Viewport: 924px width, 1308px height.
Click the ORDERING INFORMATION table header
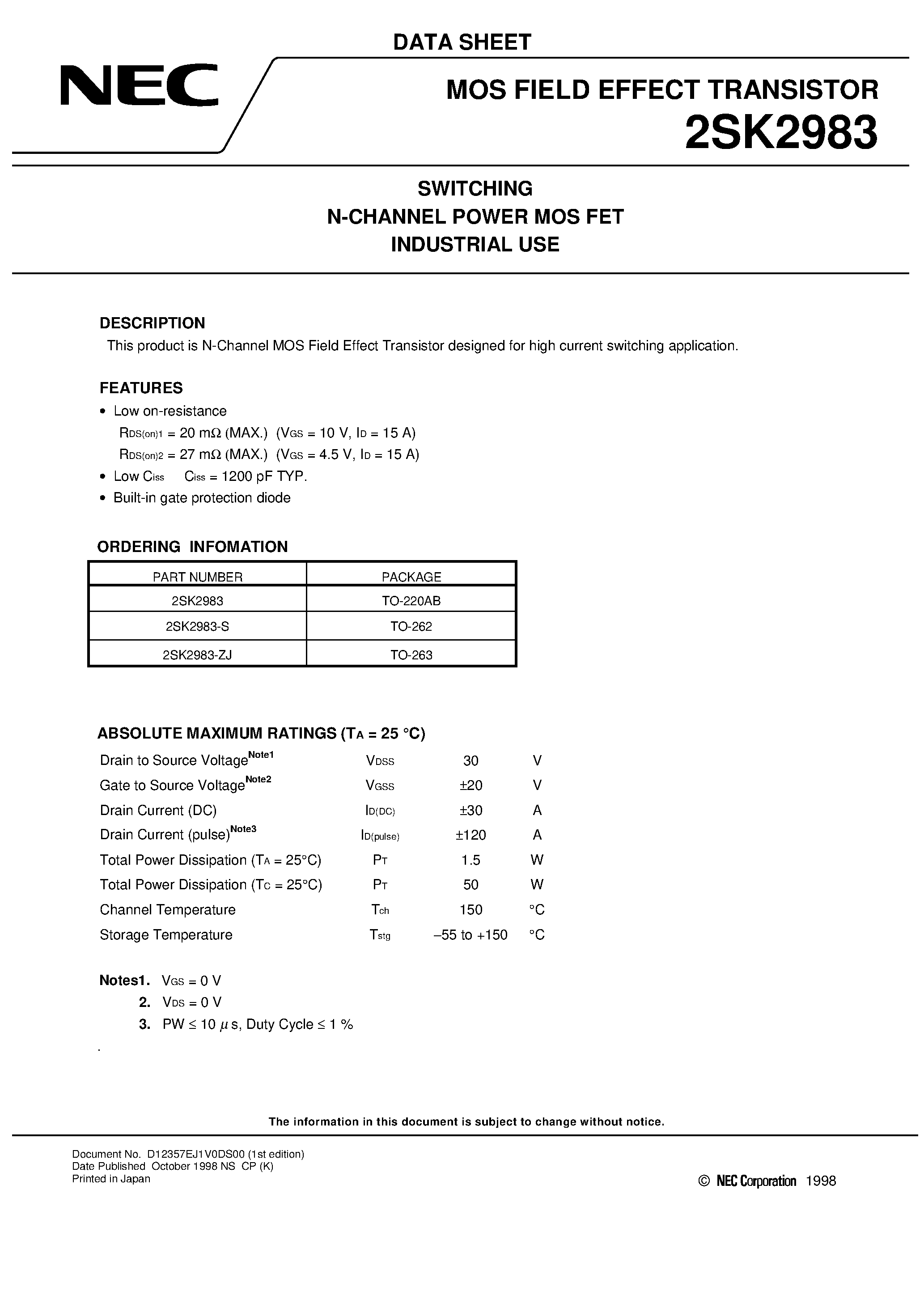310,573
